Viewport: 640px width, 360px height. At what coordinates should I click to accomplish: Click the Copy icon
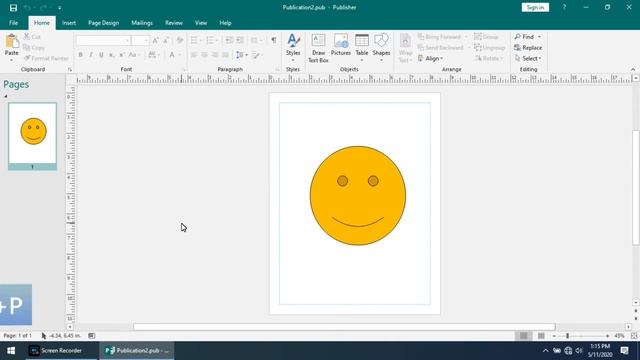pyautogui.click(x=27, y=48)
